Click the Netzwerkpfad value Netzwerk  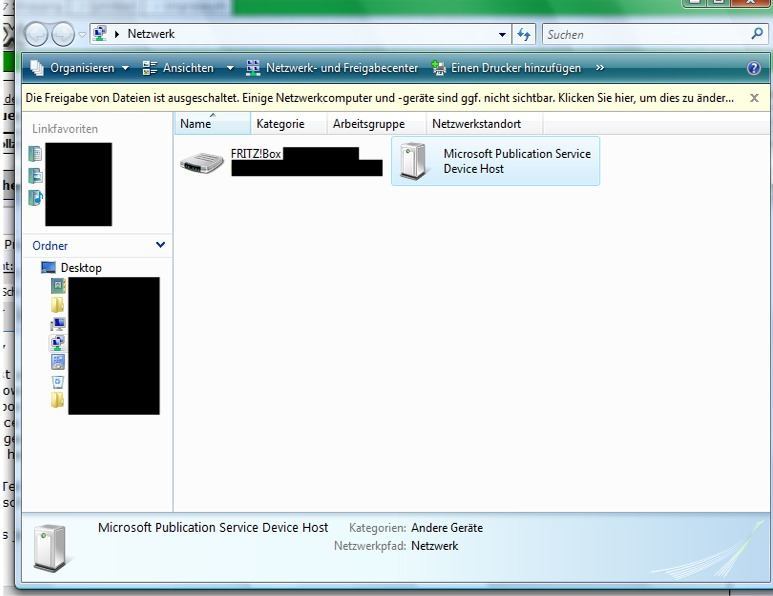435,546
